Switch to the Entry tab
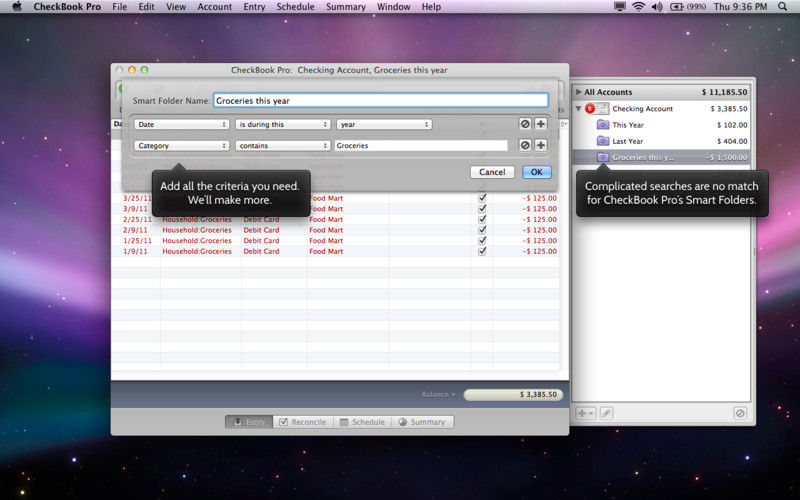This screenshot has width=800, height=500. click(249, 422)
